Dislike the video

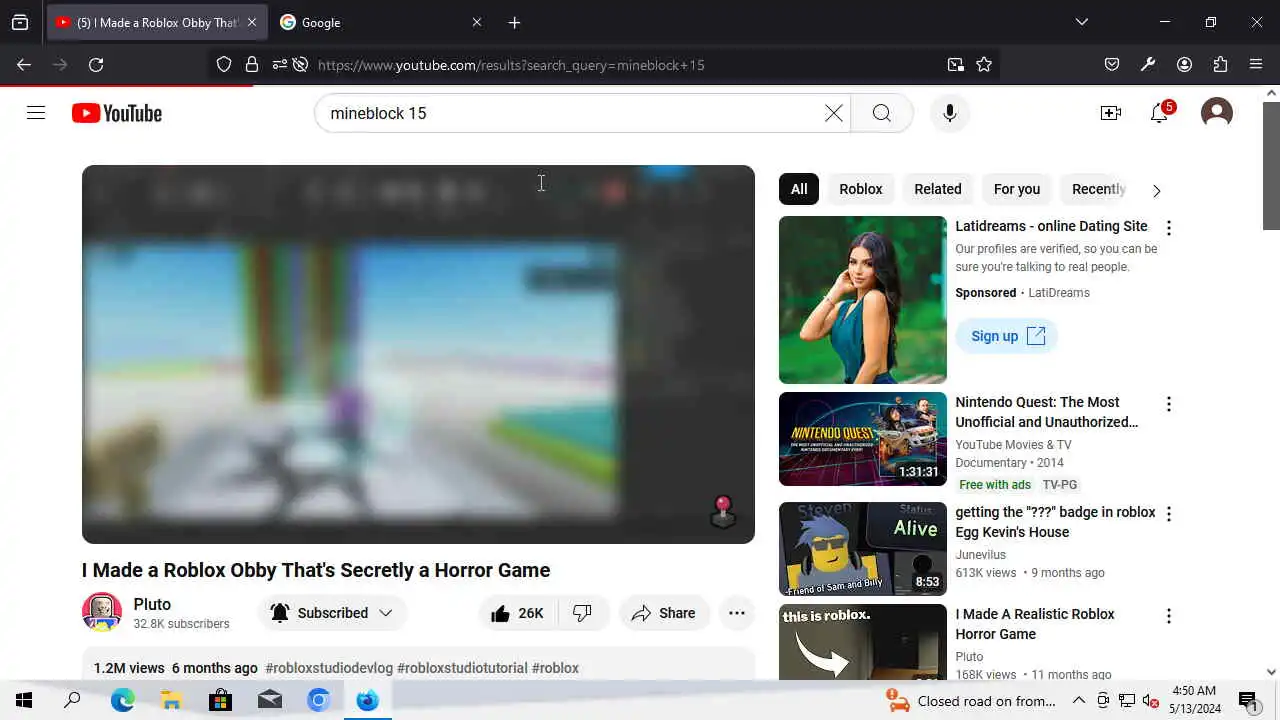582,613
